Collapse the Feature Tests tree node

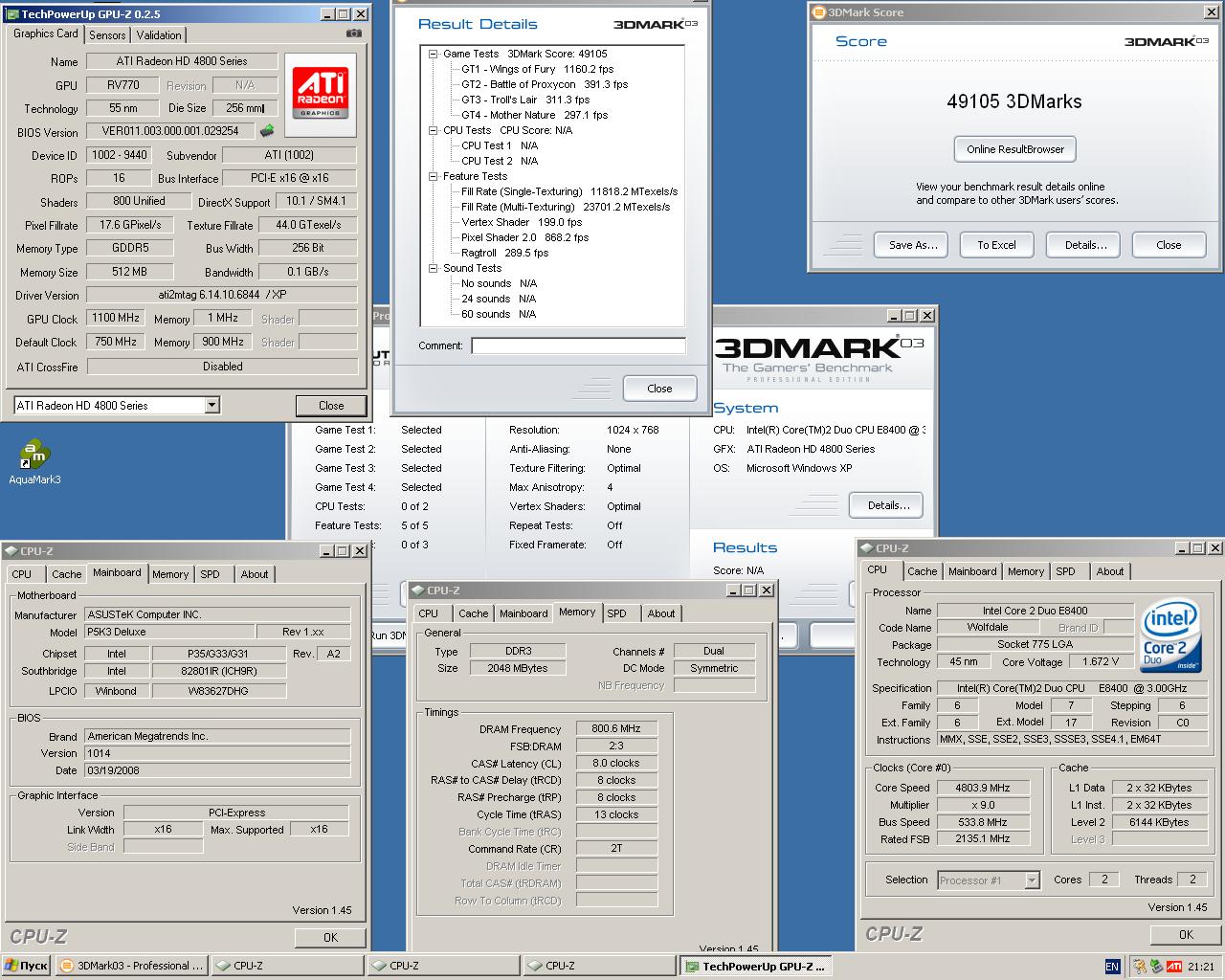click(x=434, y=177)
